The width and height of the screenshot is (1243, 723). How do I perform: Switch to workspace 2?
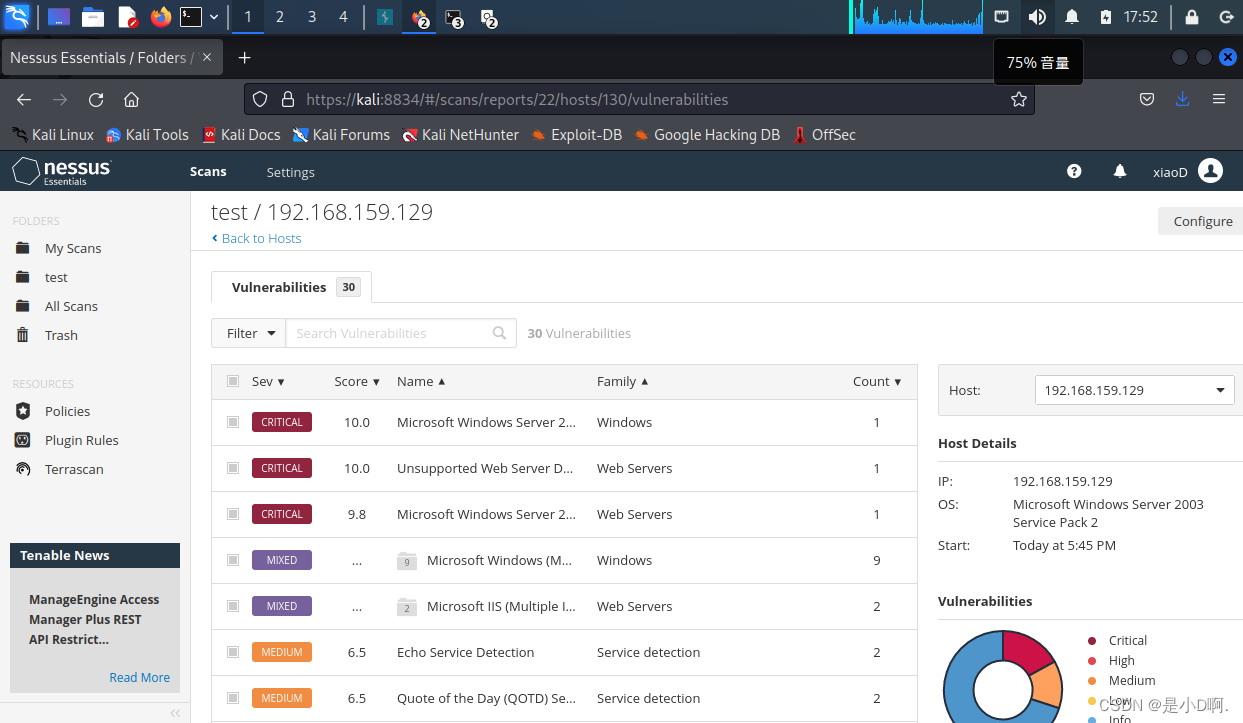[x=280, y=17]
